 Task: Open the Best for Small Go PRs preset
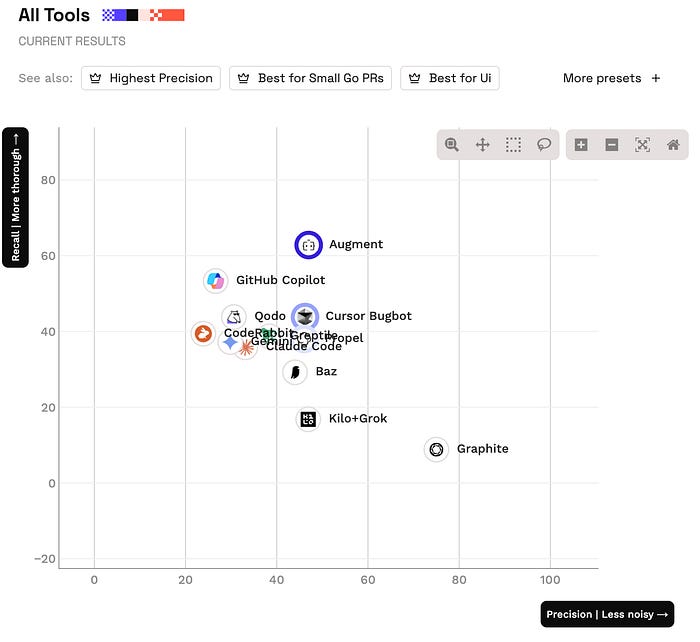click(x=310, y=78)
